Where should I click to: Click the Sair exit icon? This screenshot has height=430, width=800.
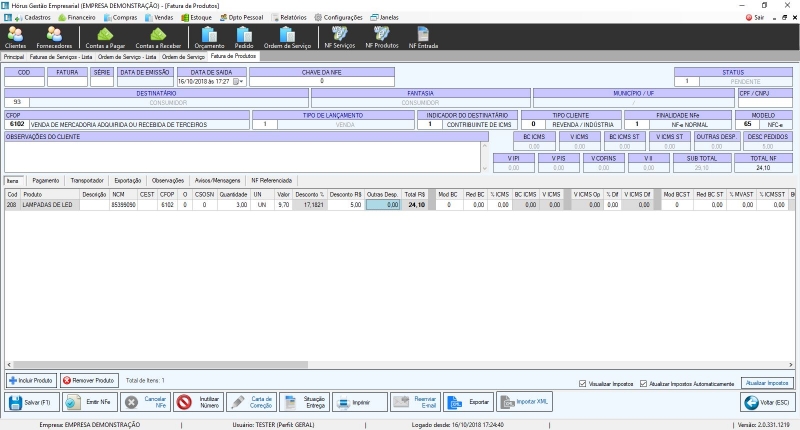click(x=755, y=17)
